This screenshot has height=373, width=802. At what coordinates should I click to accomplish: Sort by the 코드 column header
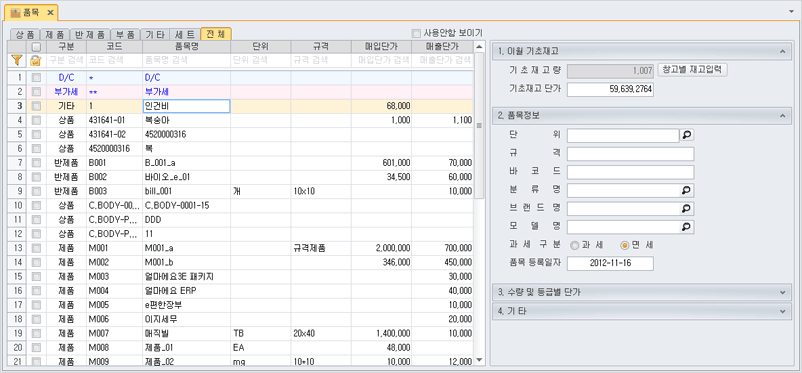click(115, 47)
